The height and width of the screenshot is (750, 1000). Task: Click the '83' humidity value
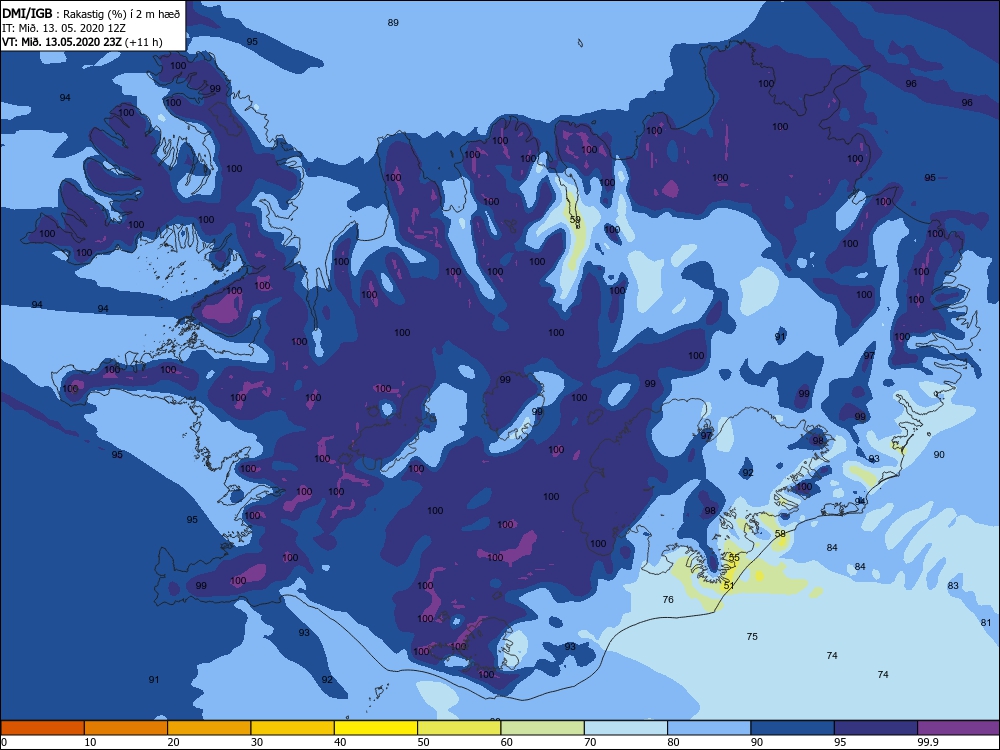click(x=953, y=585)
